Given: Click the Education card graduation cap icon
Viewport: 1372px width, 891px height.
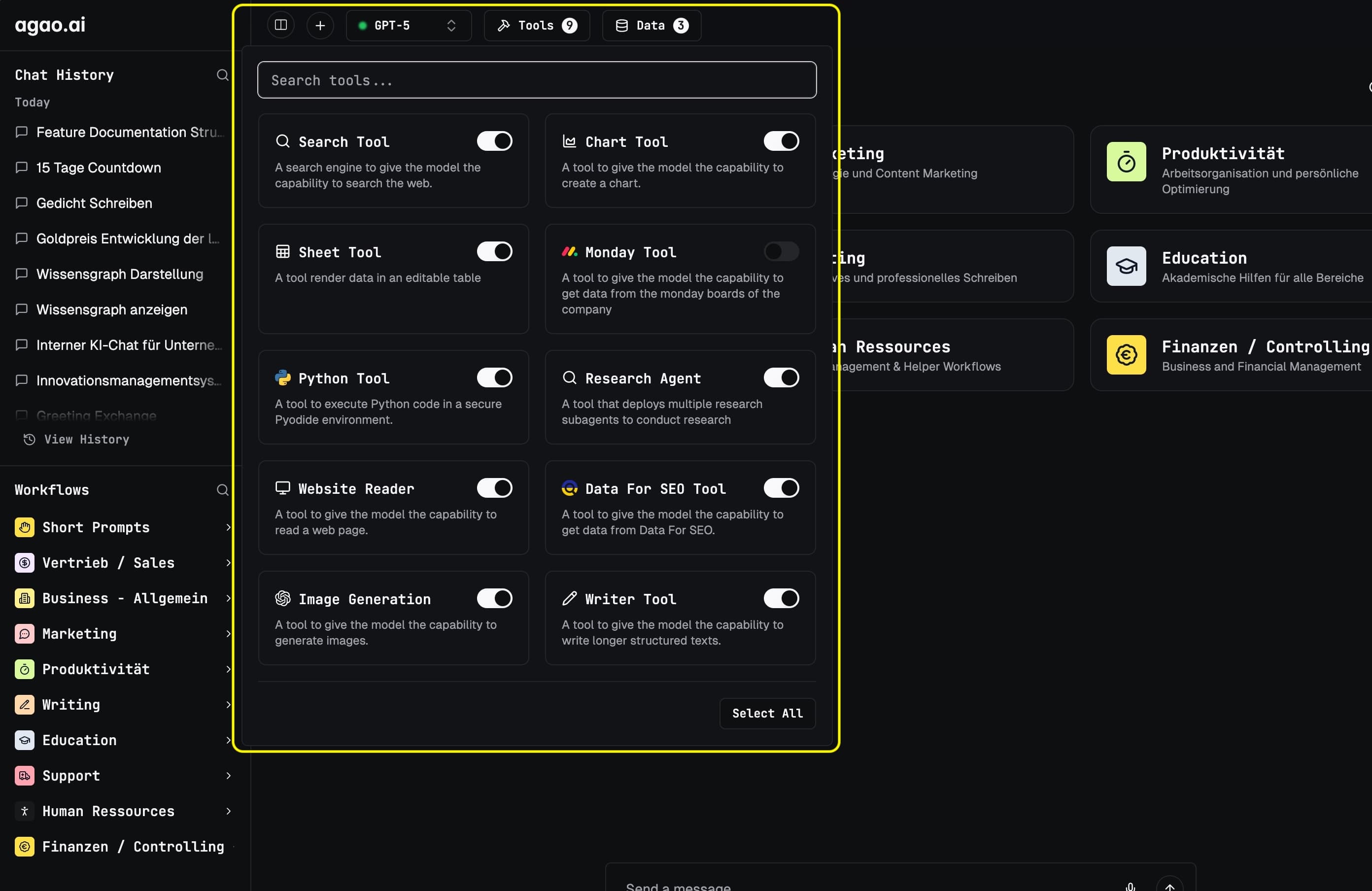Looking at the screenshot, I should (1126, 266).
